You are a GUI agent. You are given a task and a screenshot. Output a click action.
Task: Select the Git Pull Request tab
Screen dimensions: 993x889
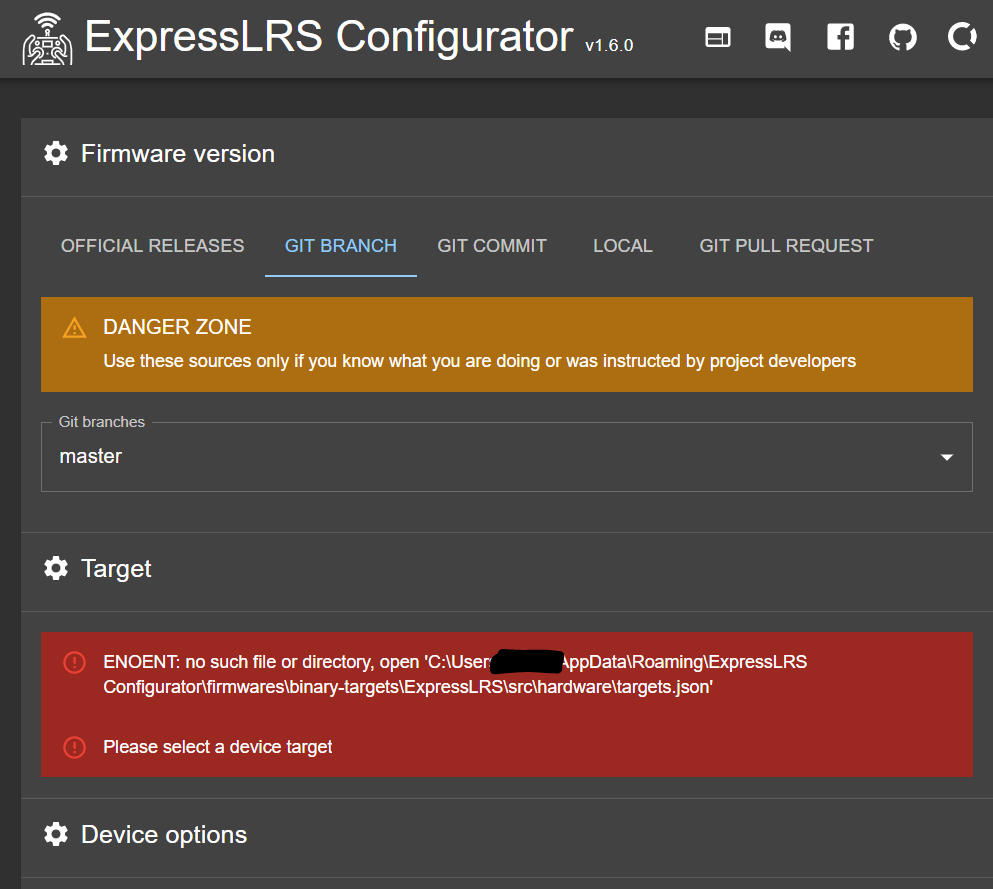coord(786,245)
